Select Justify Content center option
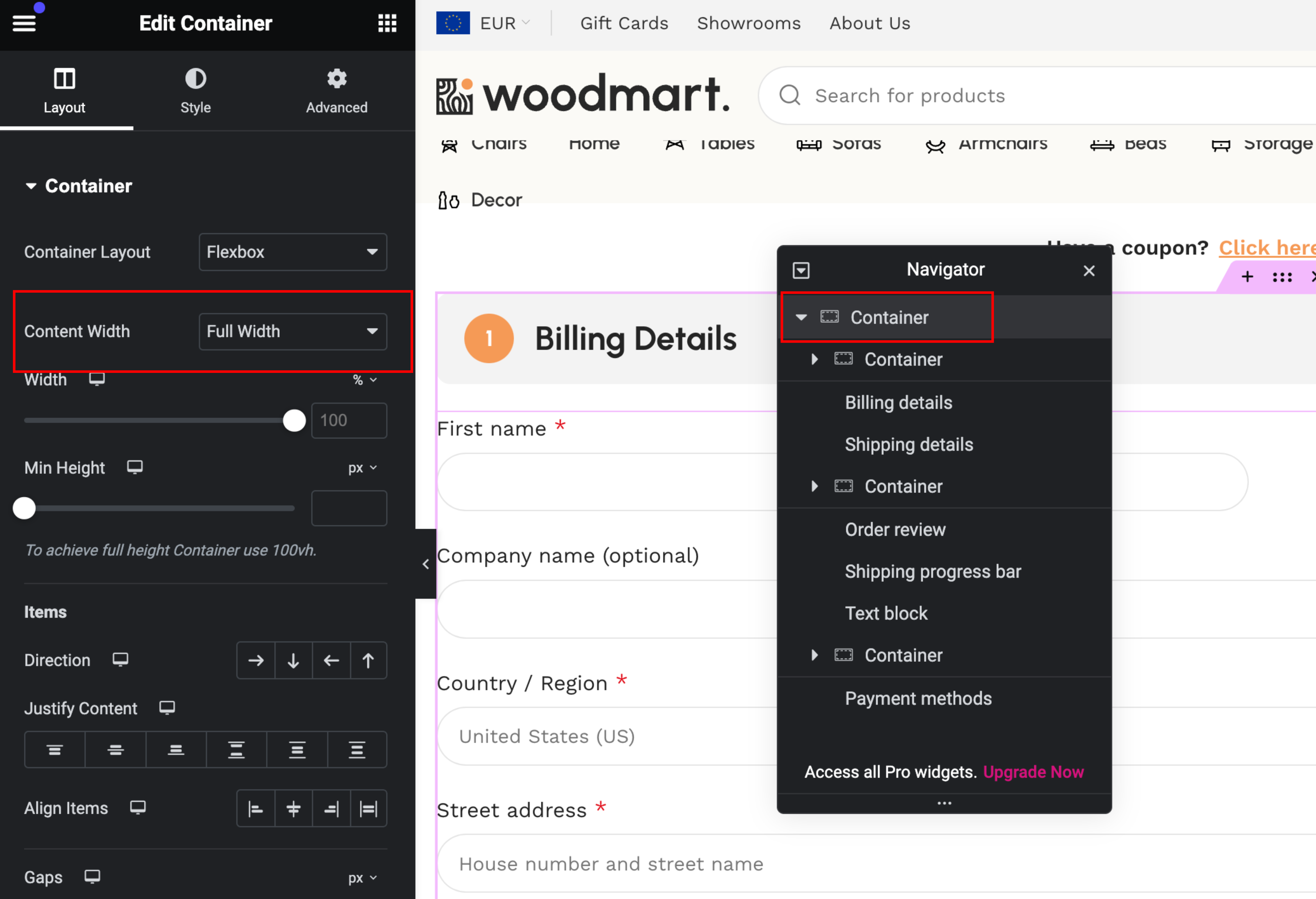The image size is (1316, 899). [x=115, y=750]
